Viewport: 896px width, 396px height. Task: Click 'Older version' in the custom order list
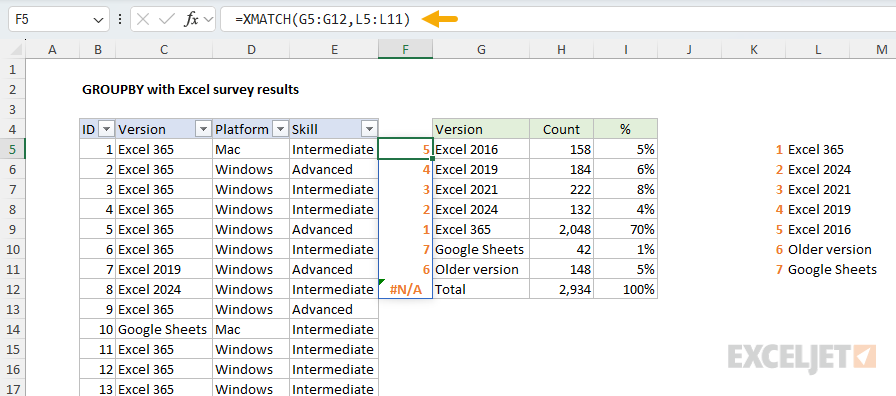tap(830, 250)
